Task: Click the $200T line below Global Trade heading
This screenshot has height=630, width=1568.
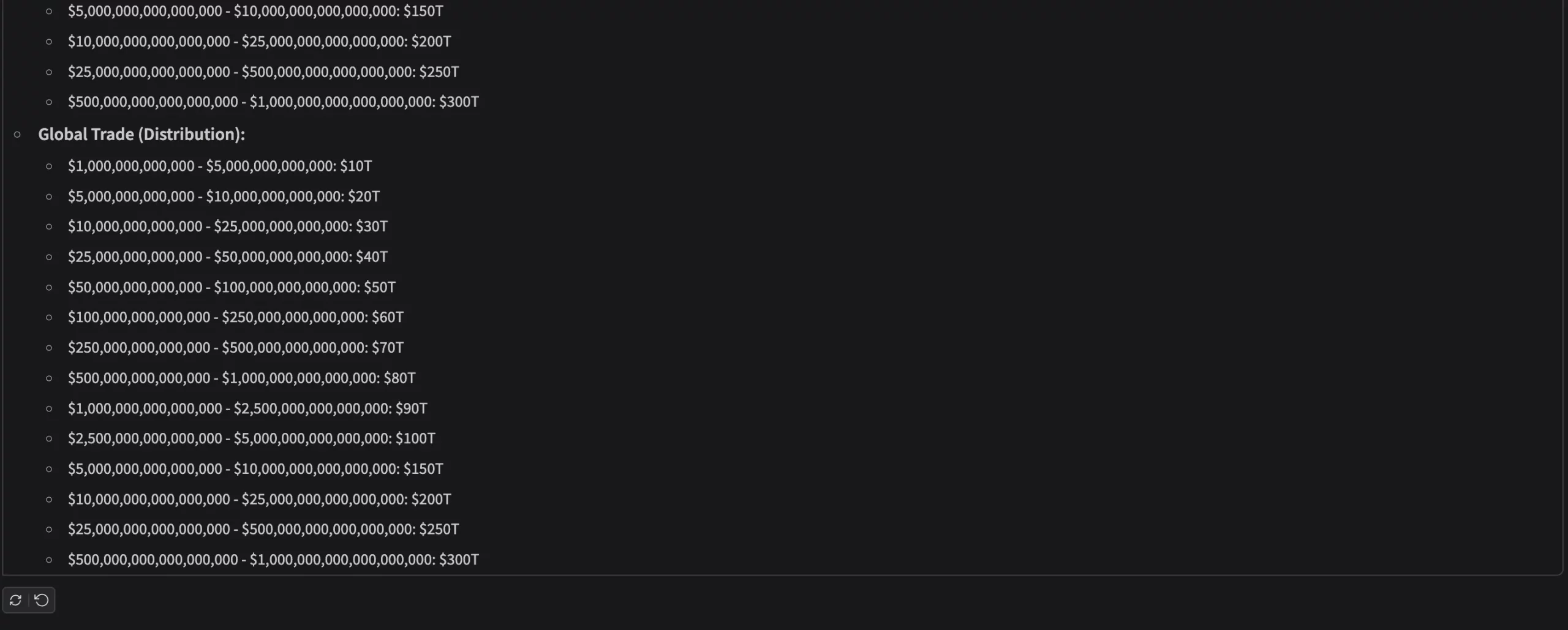Action: [x=259, y=499]
